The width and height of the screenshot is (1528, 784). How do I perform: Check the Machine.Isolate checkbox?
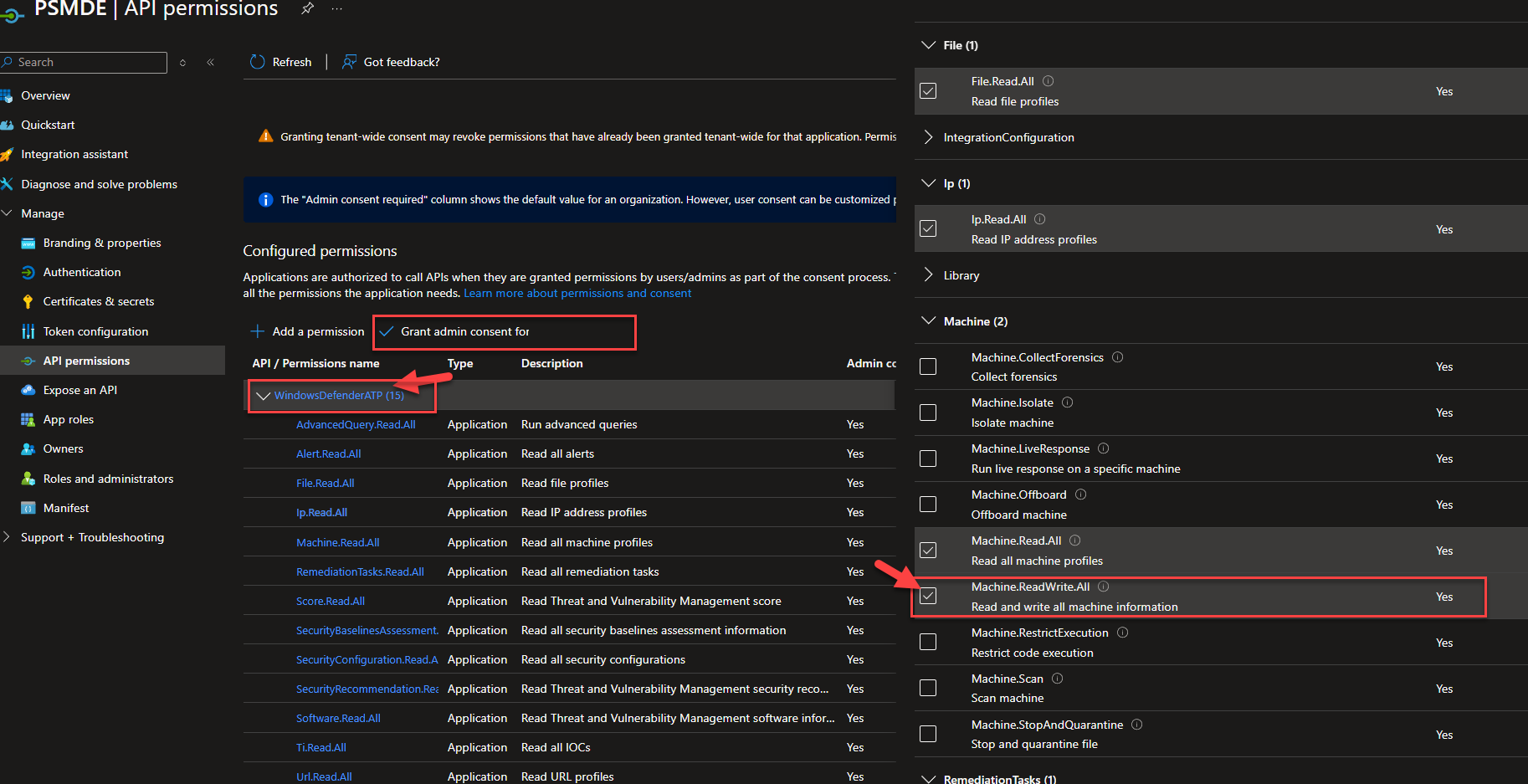pos(928,412)
